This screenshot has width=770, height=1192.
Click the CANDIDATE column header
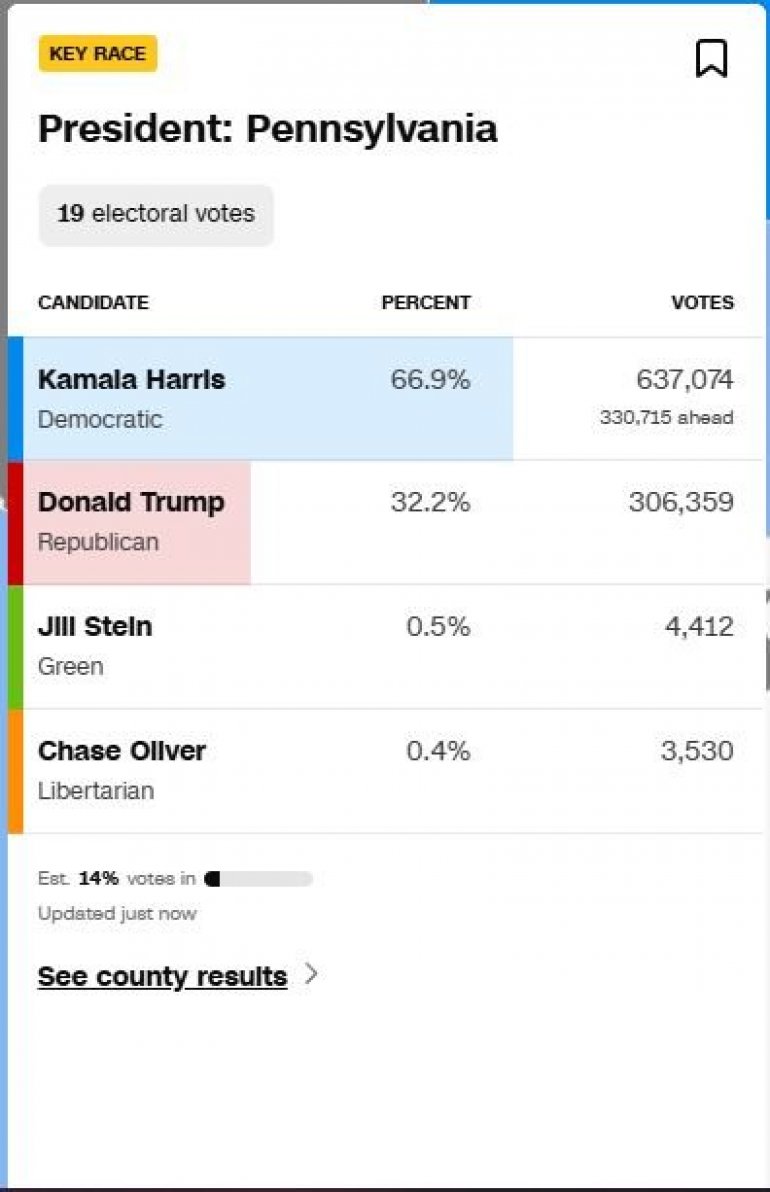tap(93, 303)
